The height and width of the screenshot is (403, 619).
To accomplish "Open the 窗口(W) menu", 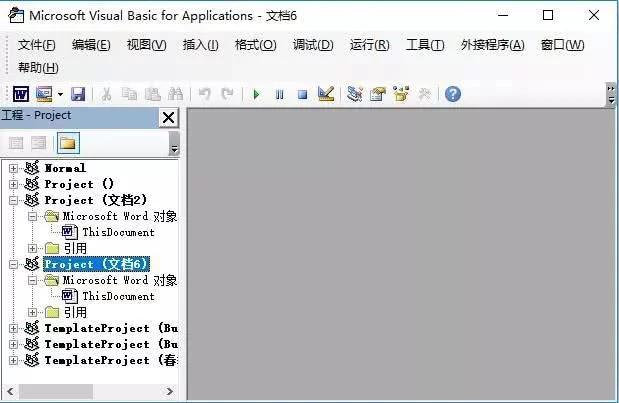I will coord(563,45).
